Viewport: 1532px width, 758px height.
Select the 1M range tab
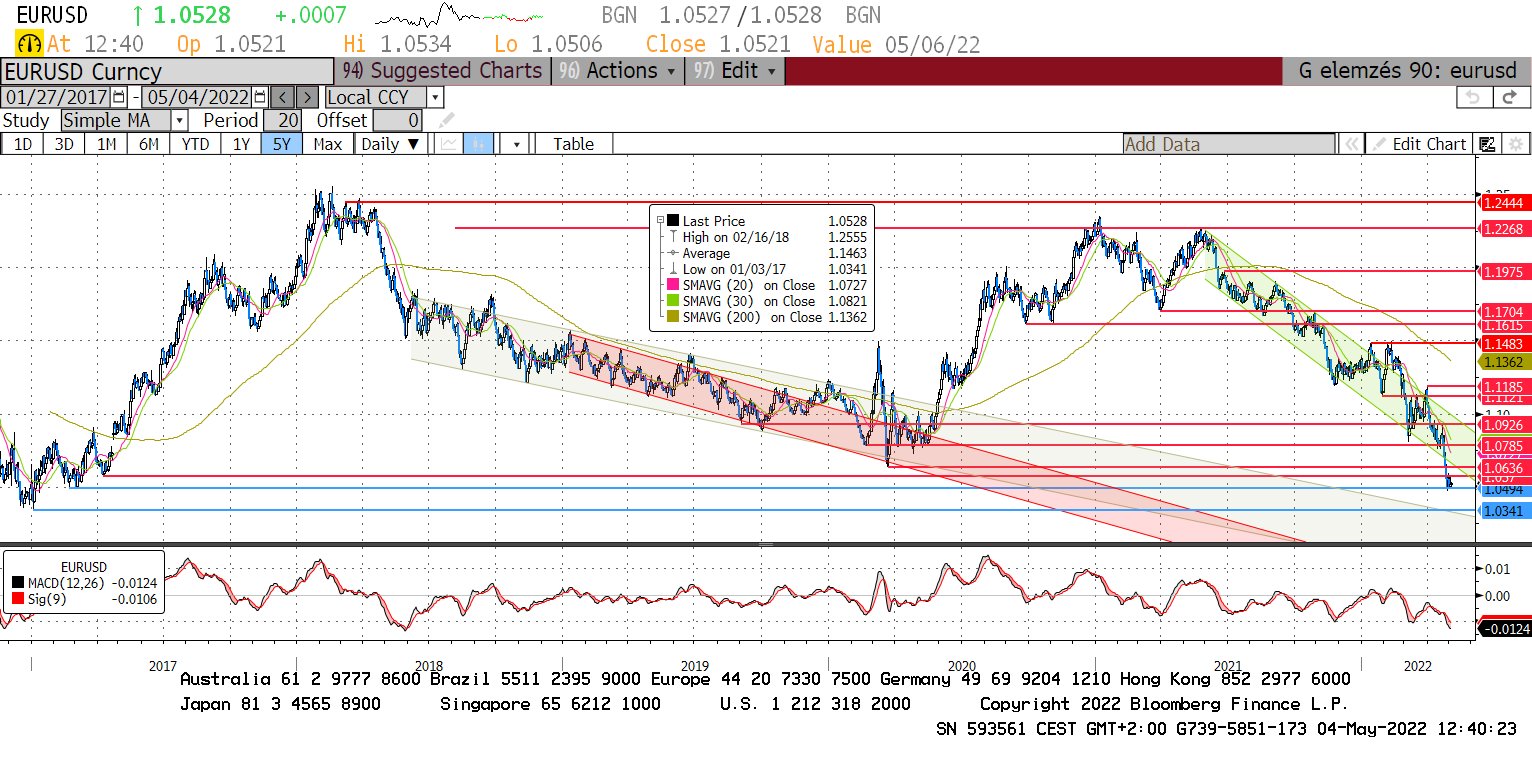pos(106,144)
